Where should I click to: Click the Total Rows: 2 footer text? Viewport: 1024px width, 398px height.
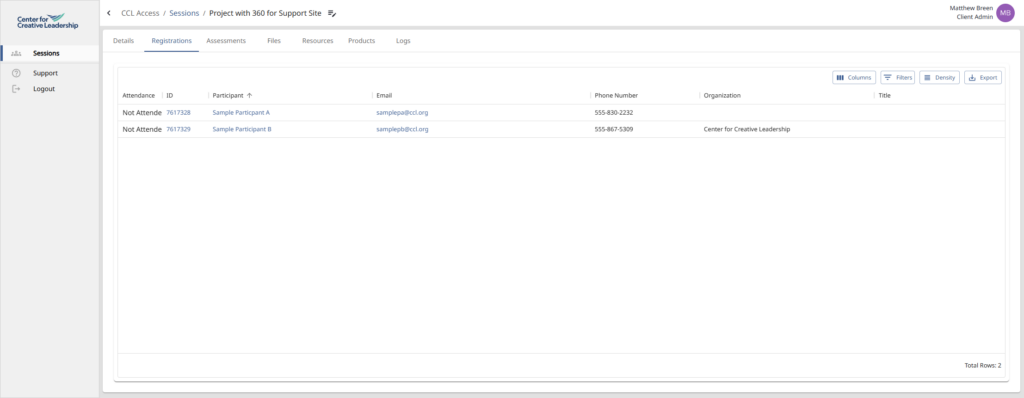point(982,365)
